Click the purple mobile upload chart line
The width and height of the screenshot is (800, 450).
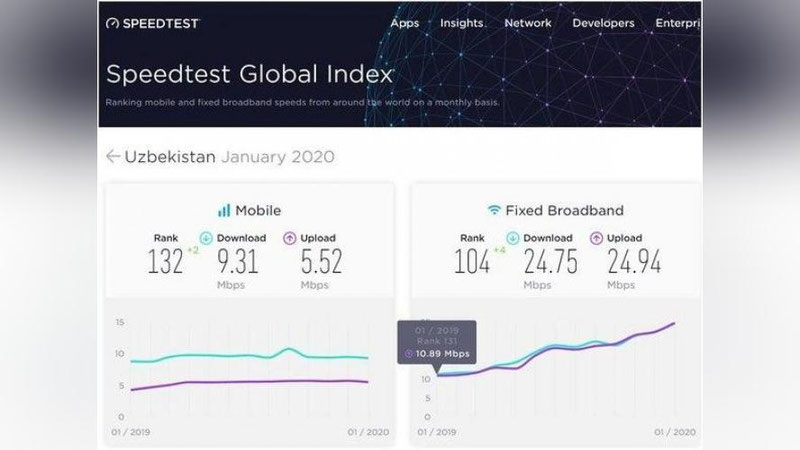pyautogui.click(x=249, y=383)
